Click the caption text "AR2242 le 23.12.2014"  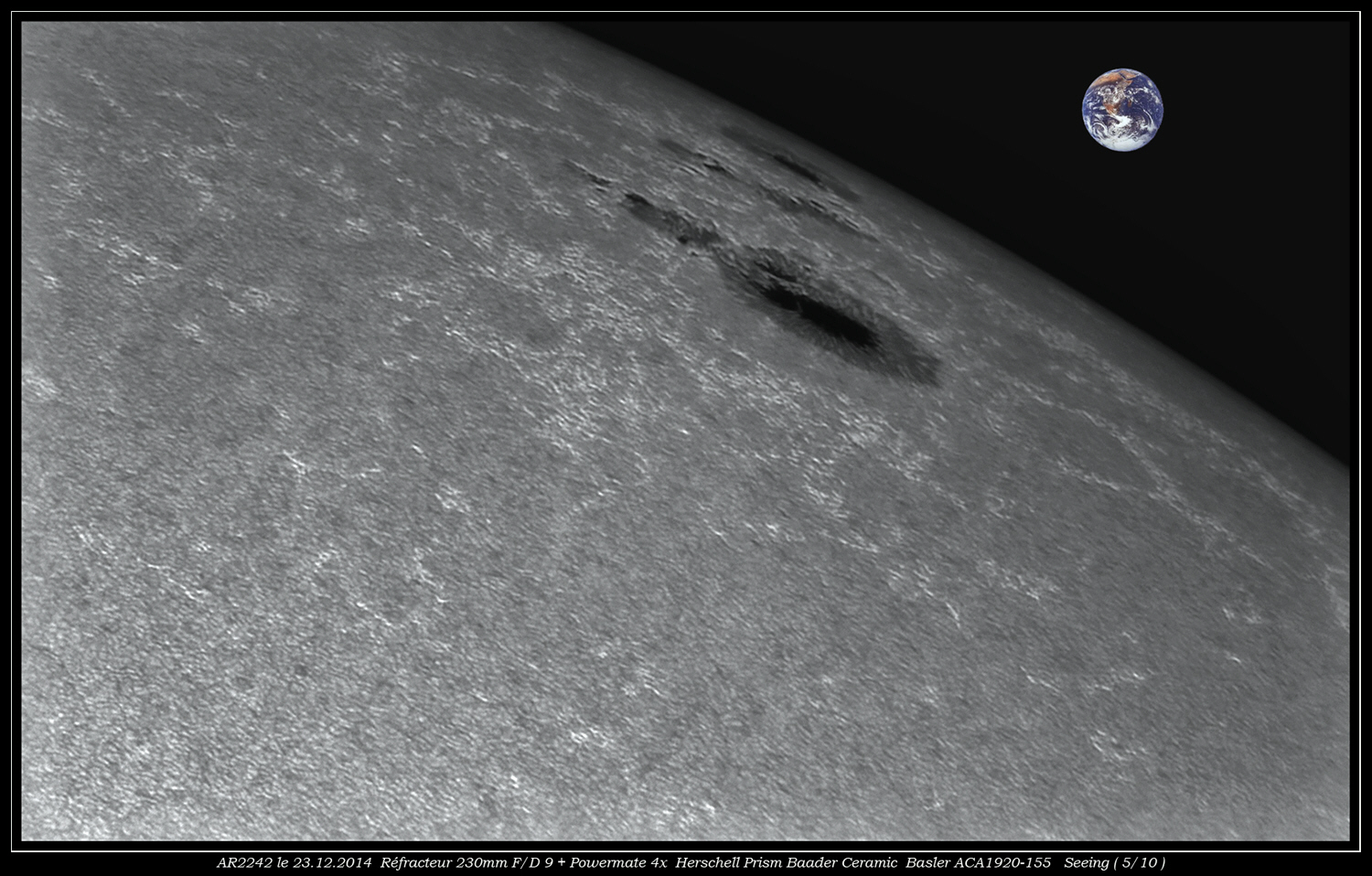(294, 862)
